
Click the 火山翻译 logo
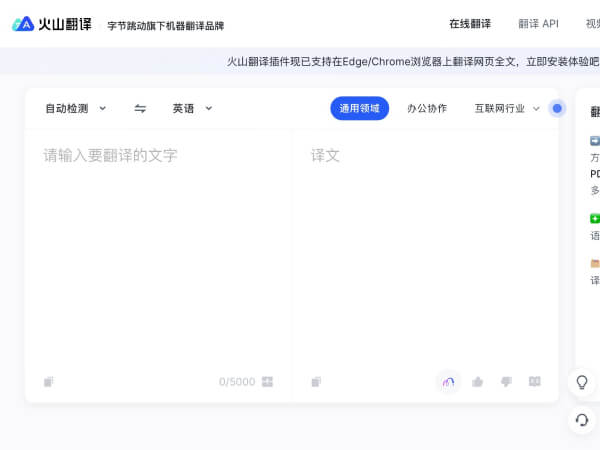pyautogui.click(x=52, y=24)
